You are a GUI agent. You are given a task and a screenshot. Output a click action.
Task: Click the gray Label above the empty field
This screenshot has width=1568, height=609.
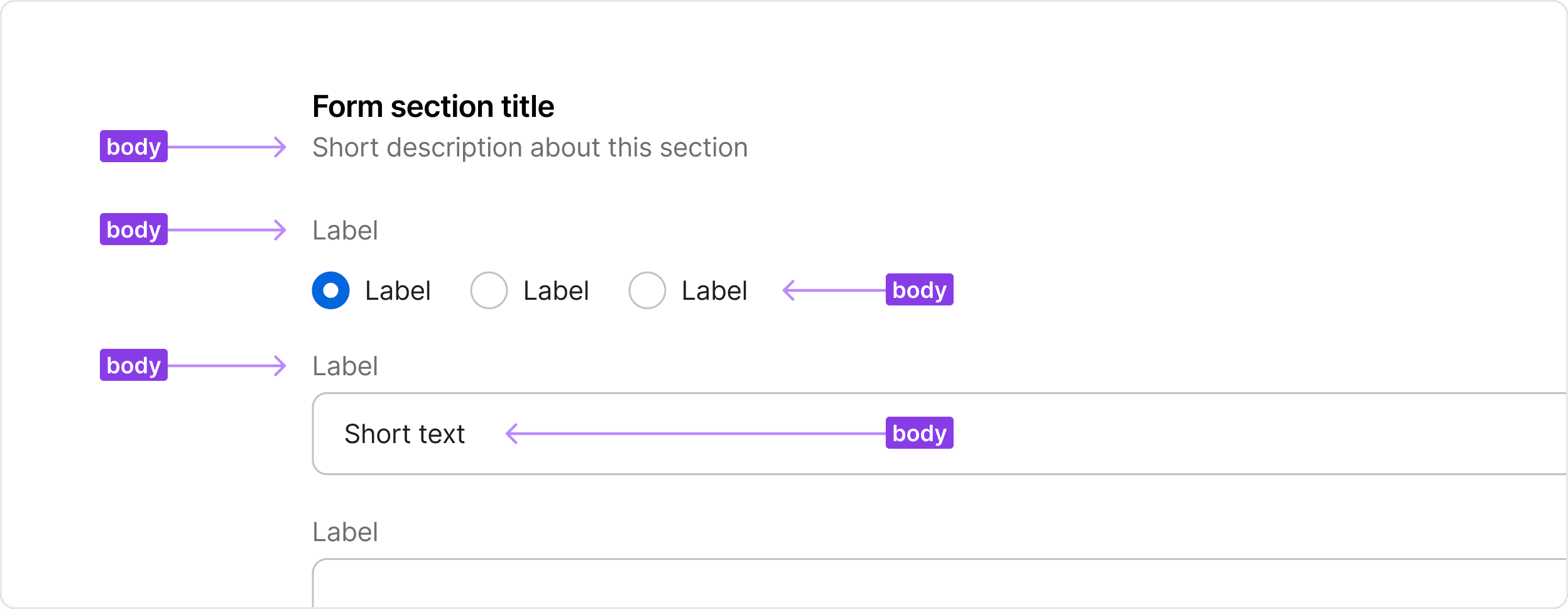pos(345,532)
